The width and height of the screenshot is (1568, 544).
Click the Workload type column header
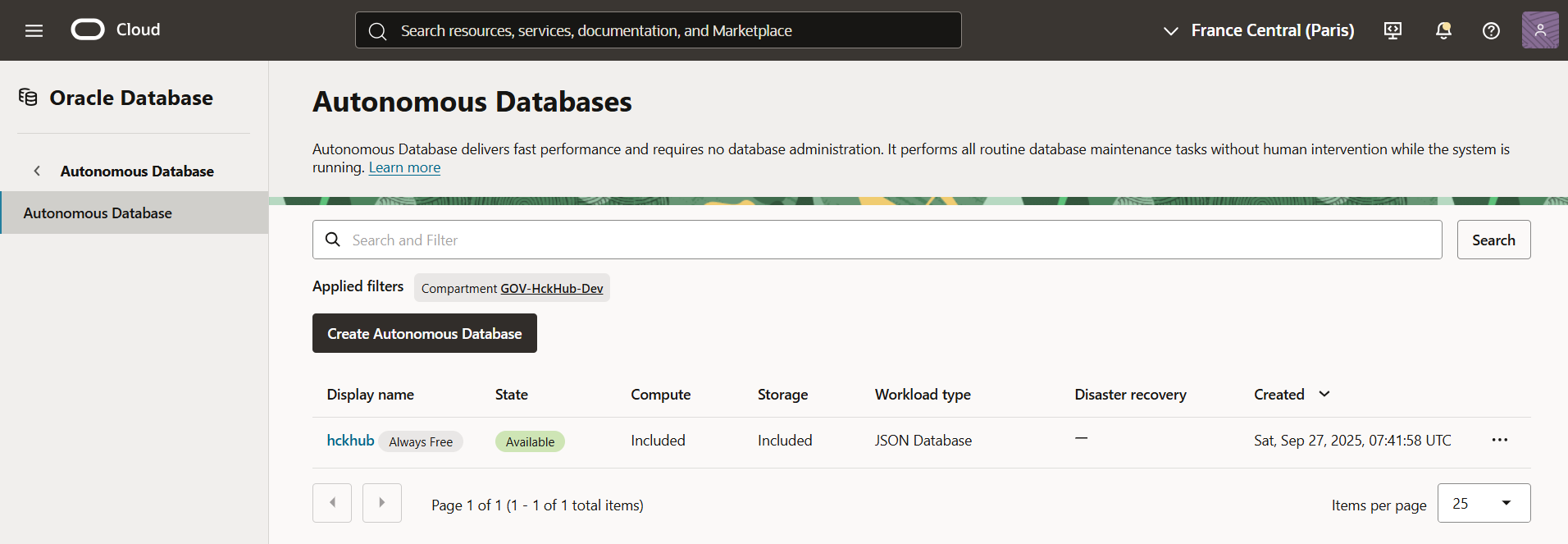tap(923, 395)
